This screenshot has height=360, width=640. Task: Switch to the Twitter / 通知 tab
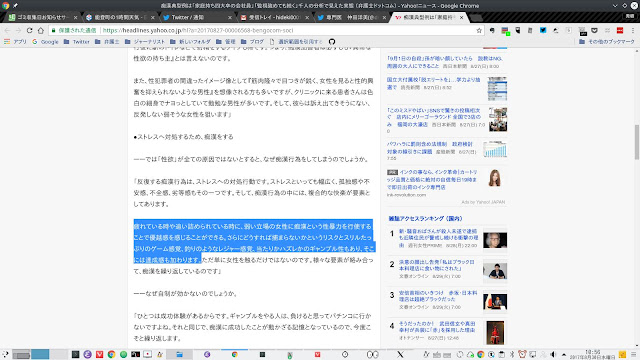[x=197, y=17]
